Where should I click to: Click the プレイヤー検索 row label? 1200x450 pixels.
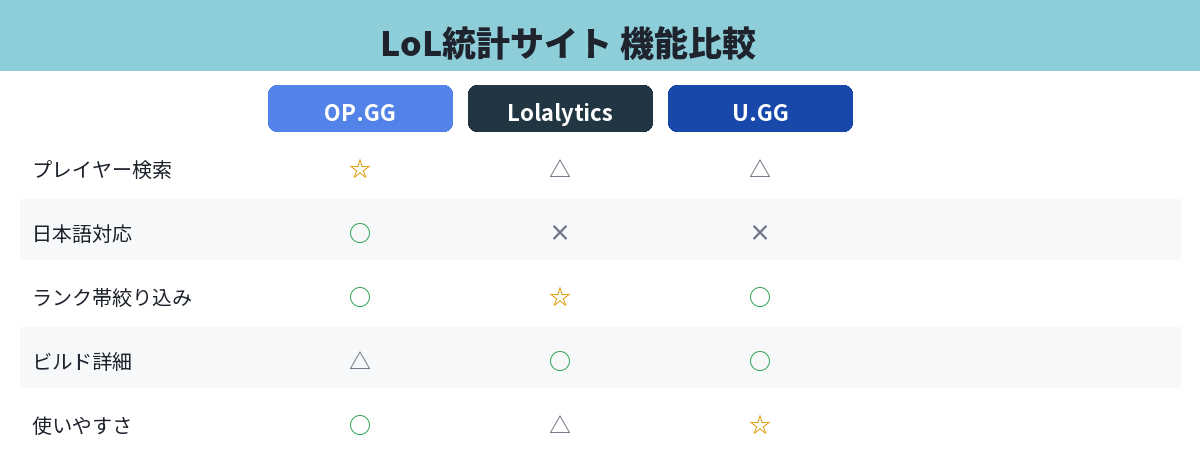pyautogui.click(x=102, y=170)
